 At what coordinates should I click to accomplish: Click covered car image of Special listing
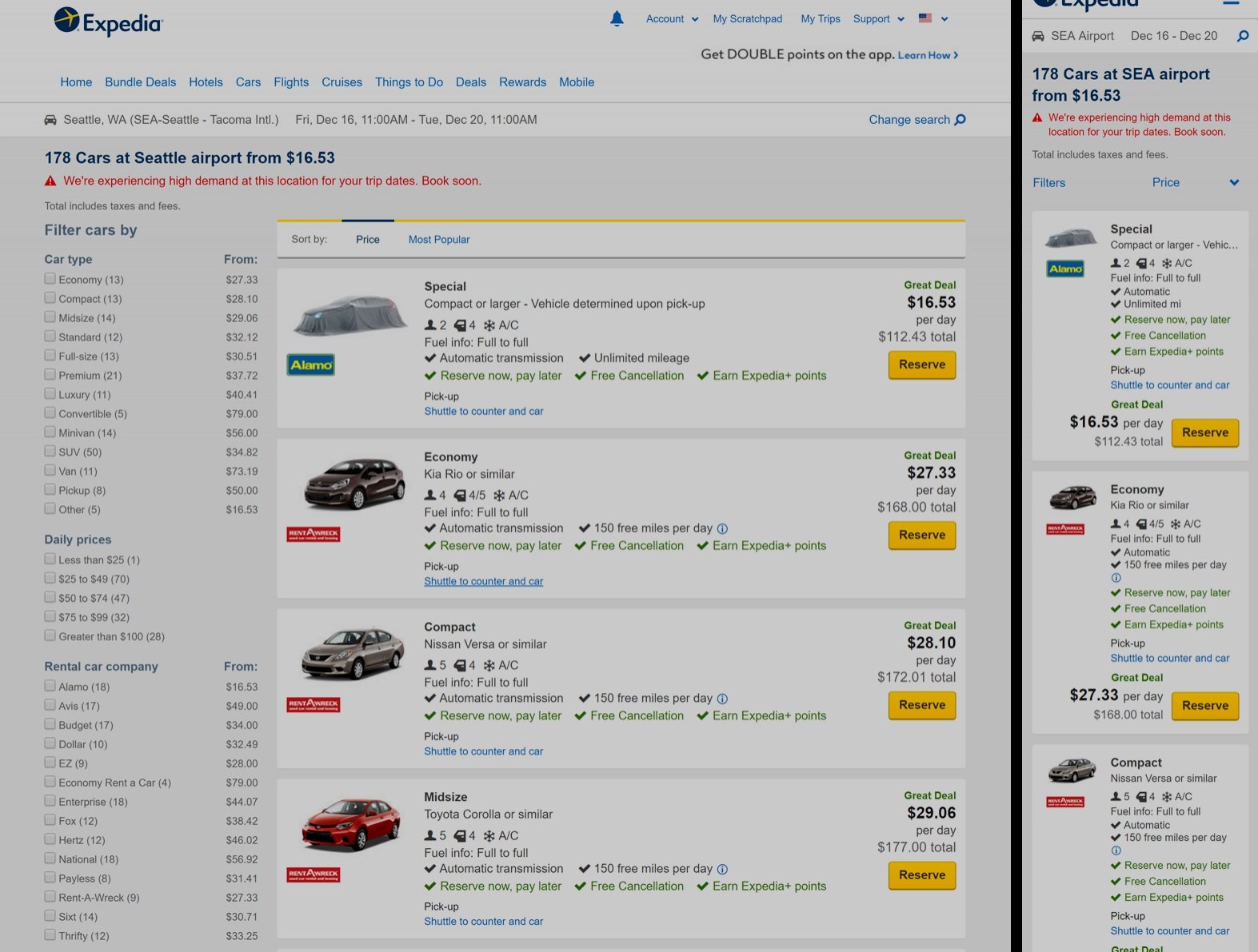(350, 316)
